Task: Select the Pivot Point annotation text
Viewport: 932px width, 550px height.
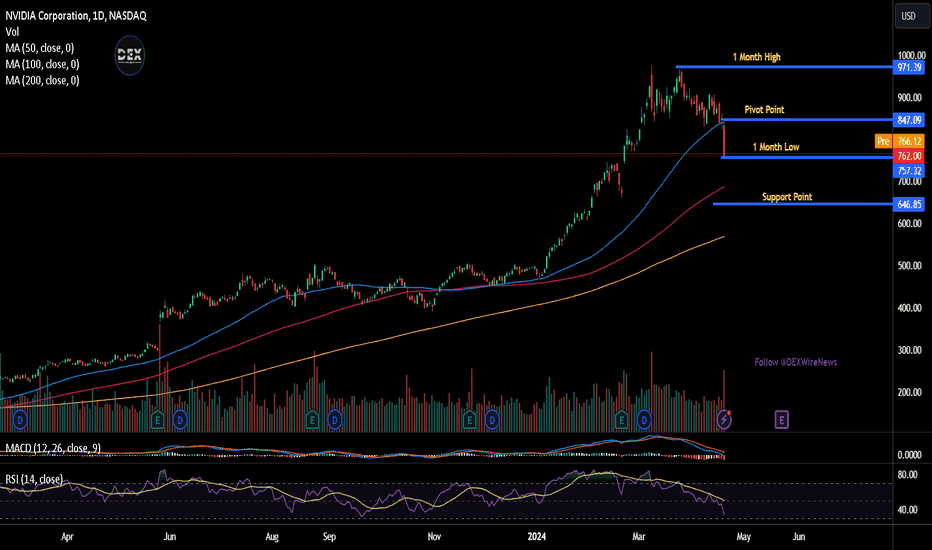Action: [x=764, y=109]
